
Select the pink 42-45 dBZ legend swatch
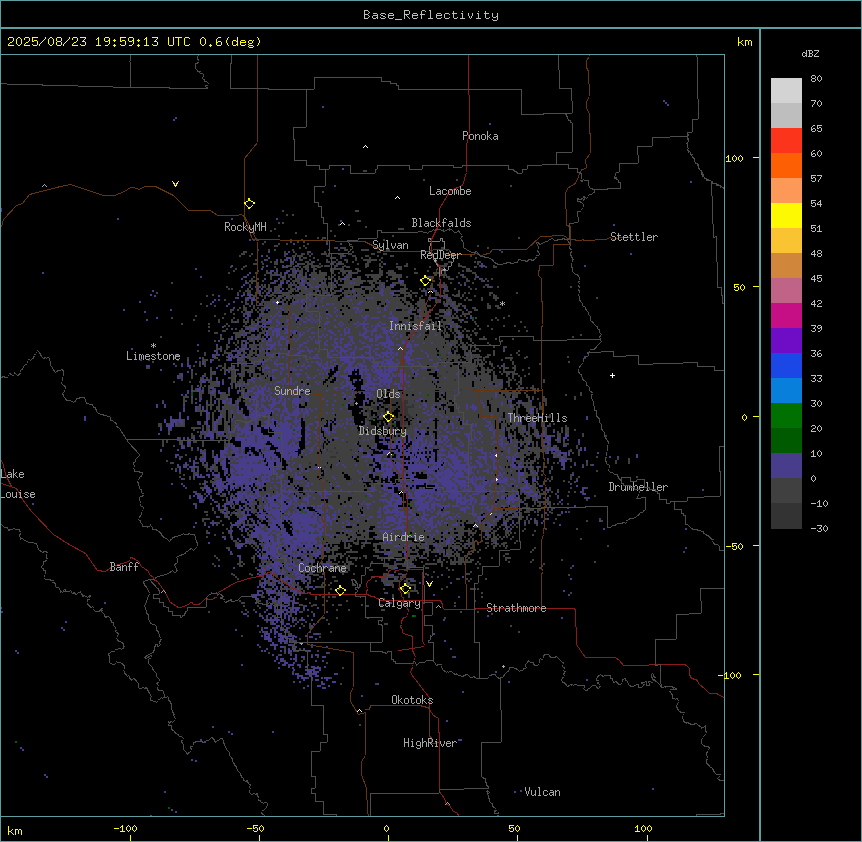click(786, 291)
